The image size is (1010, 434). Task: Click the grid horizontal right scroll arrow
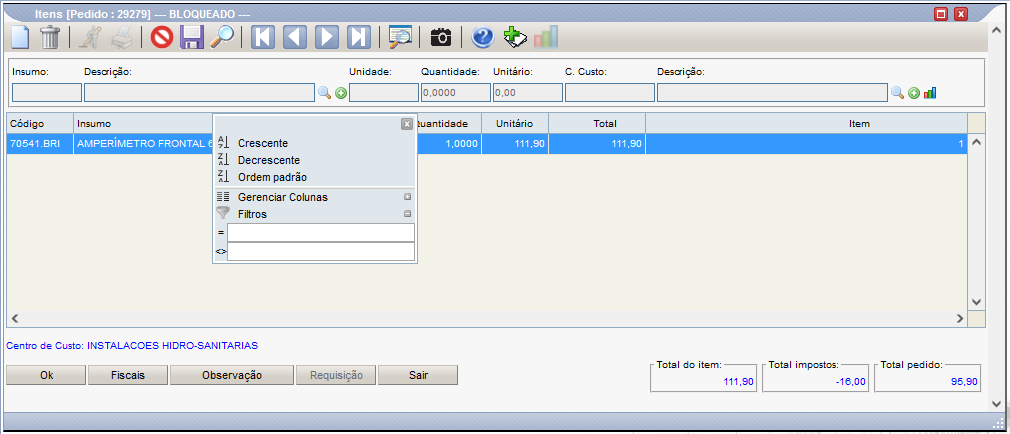point(960,318)
